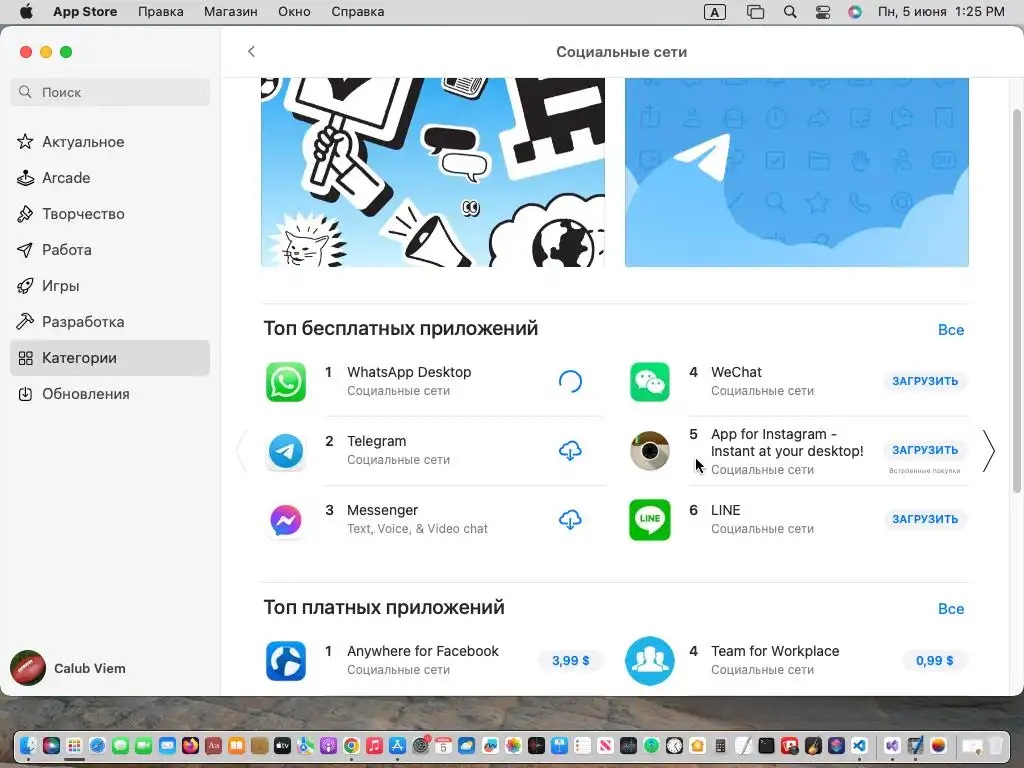
Task: View all top paid apps
Action: pyautogui.click(x=951, y=609)
